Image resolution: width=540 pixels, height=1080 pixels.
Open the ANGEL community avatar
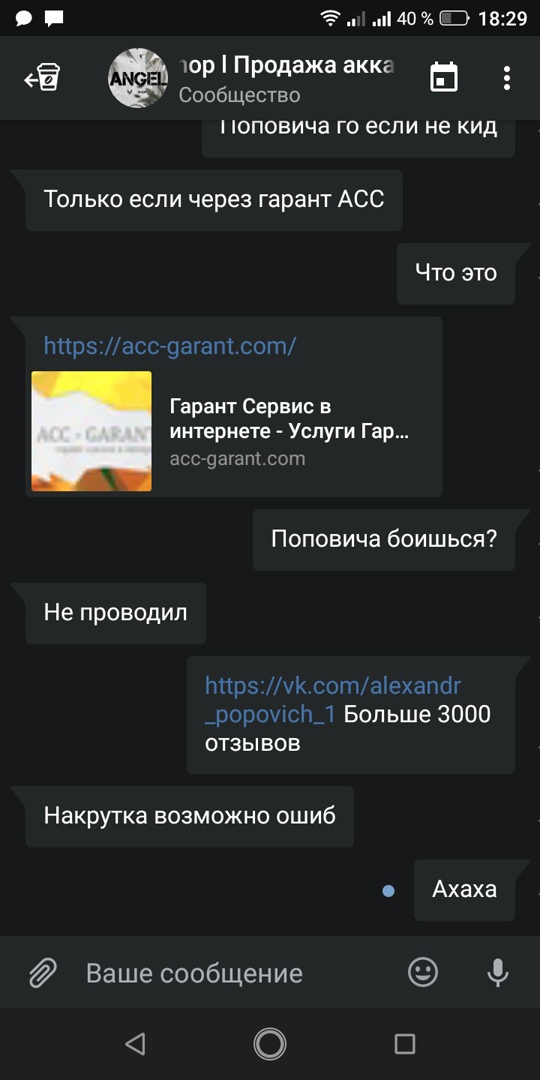(138, 78)
